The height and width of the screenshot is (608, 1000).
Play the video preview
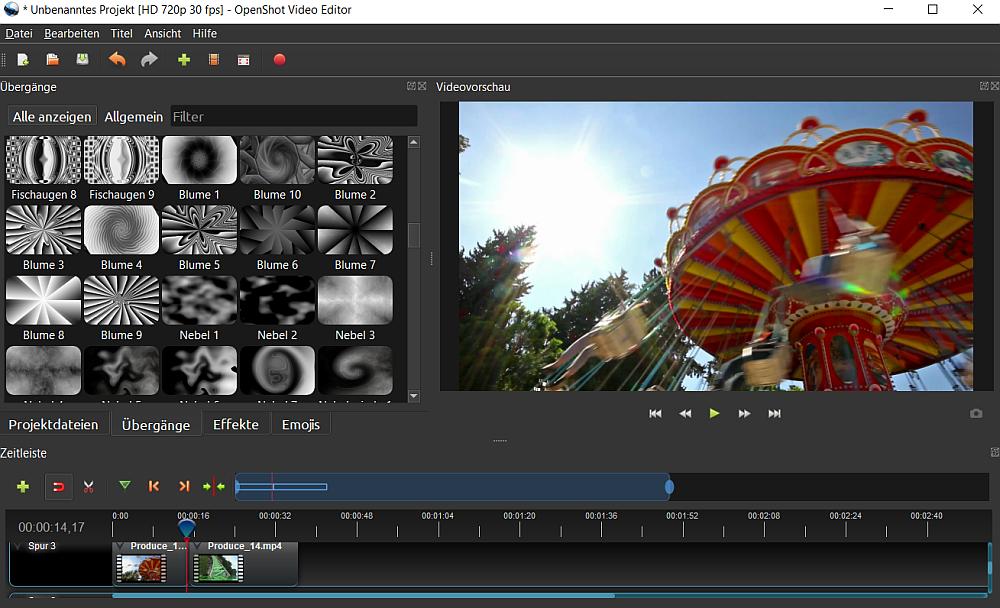pos(714,413)
